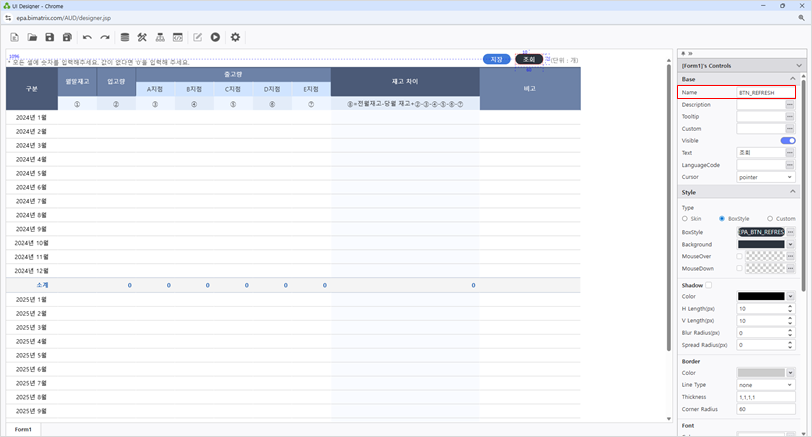Switch to the Form1 tab

22,429
